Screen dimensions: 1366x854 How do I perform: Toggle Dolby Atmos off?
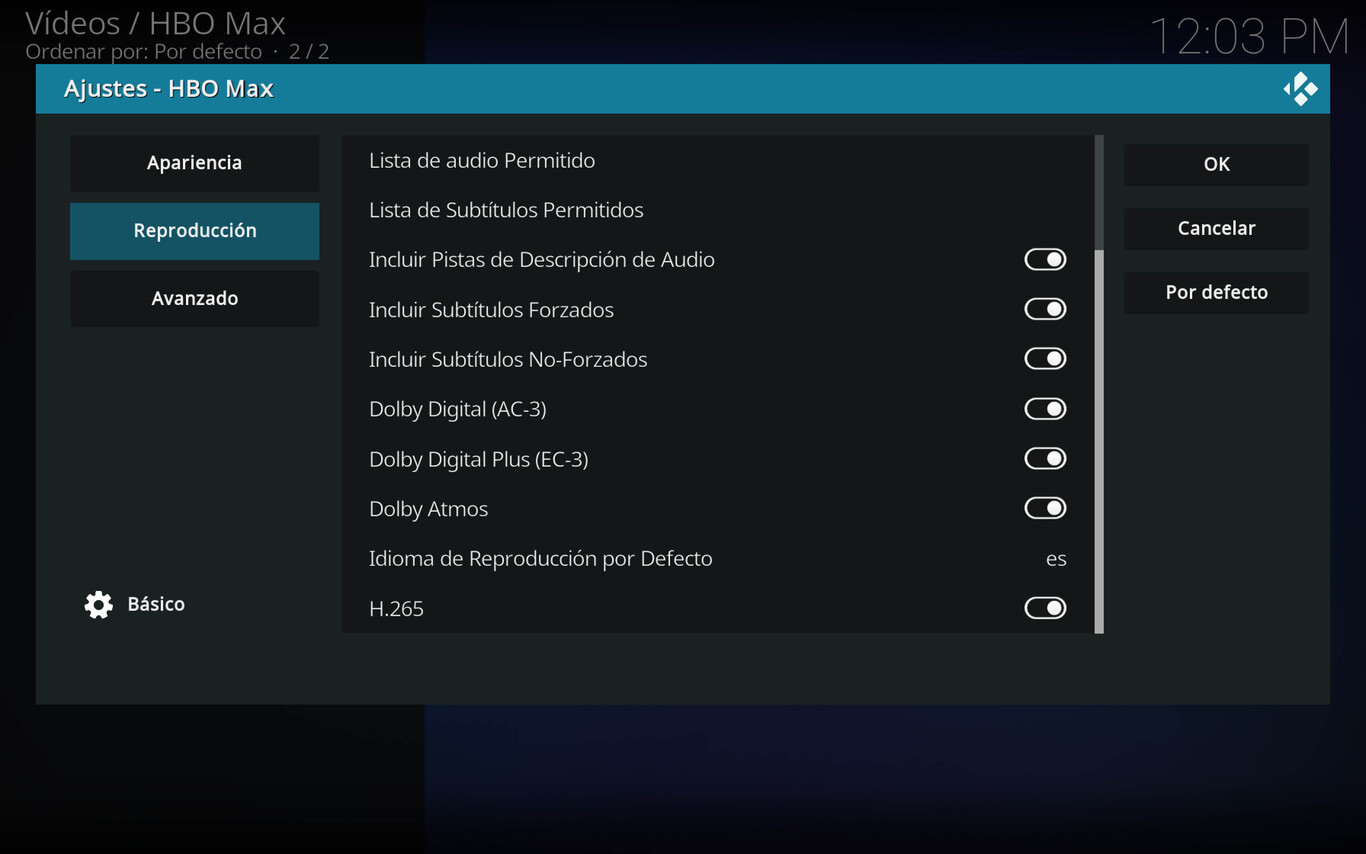[1045, 508]
